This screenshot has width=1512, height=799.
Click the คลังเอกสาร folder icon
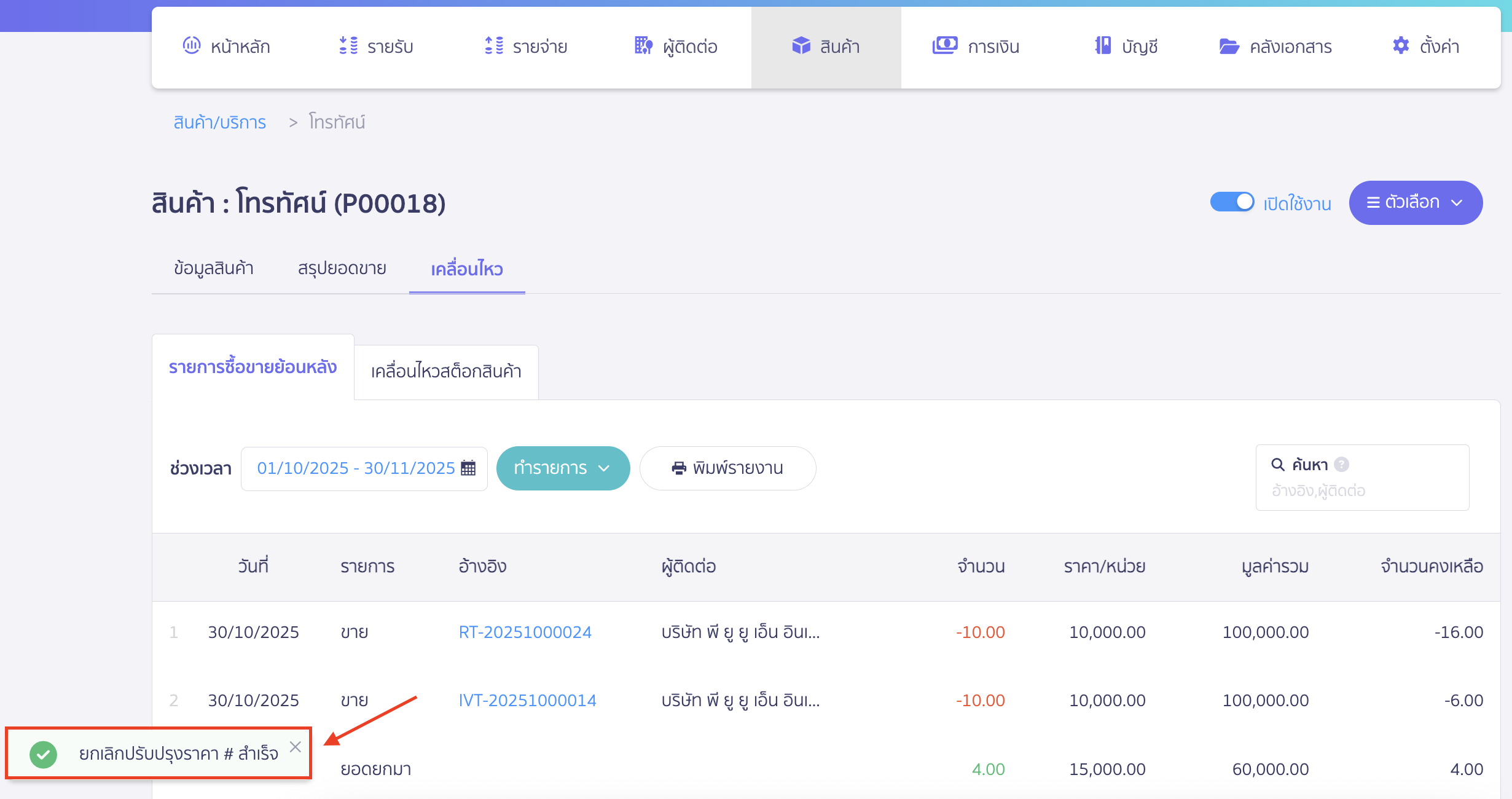pyautogui.click(x=1229, y=46)
